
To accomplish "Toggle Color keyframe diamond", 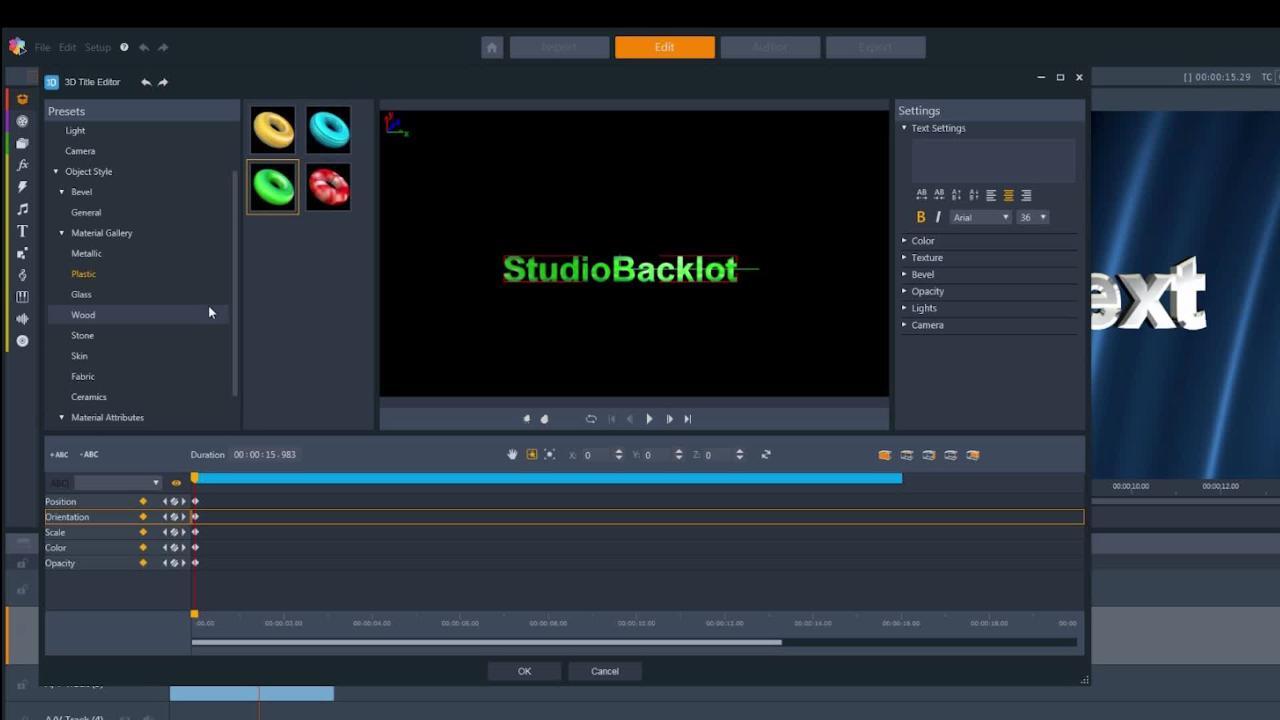I will pos(143,548).
